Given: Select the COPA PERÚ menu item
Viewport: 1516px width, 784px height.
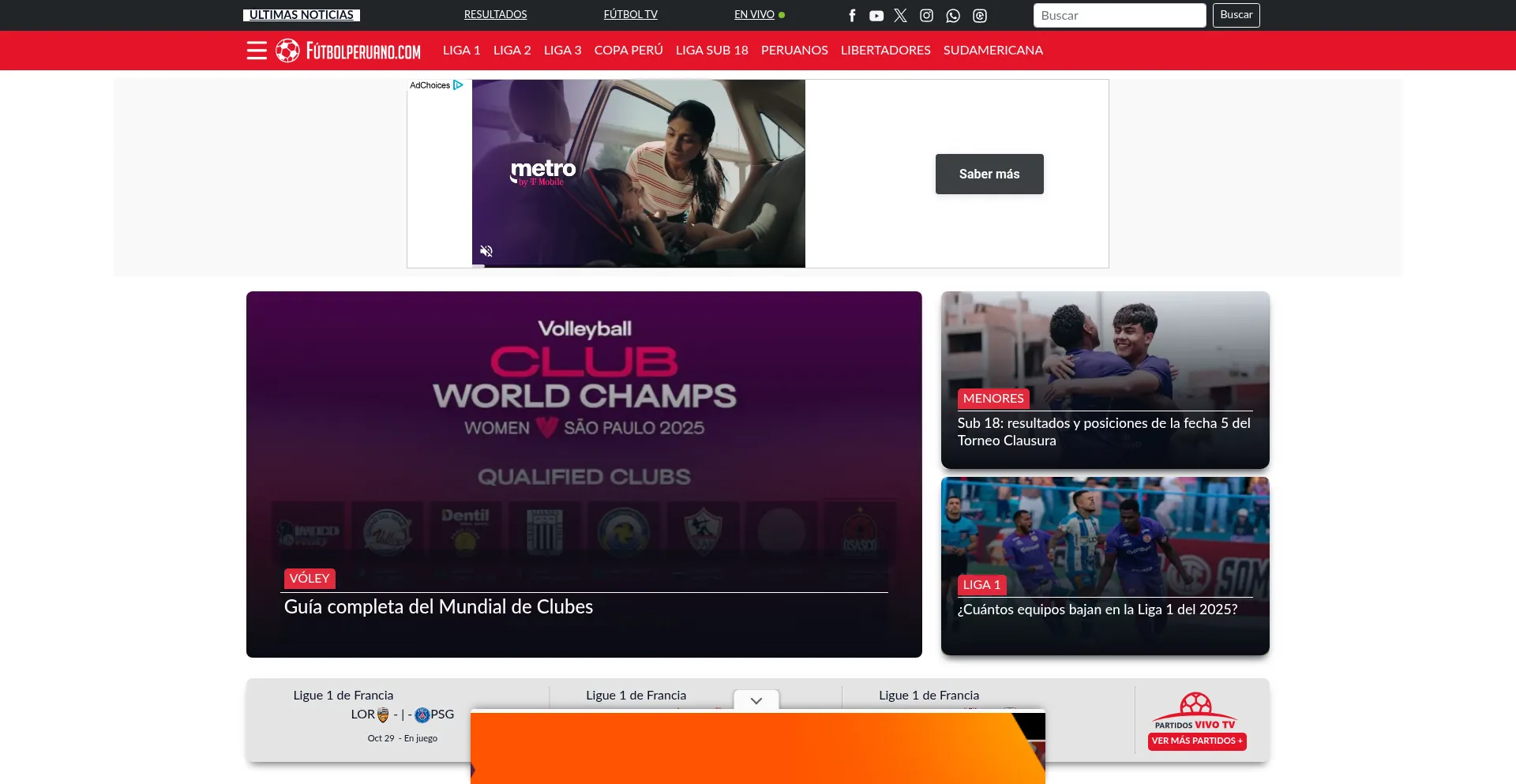Looking at the screenshot, I should tap(628, 51).
